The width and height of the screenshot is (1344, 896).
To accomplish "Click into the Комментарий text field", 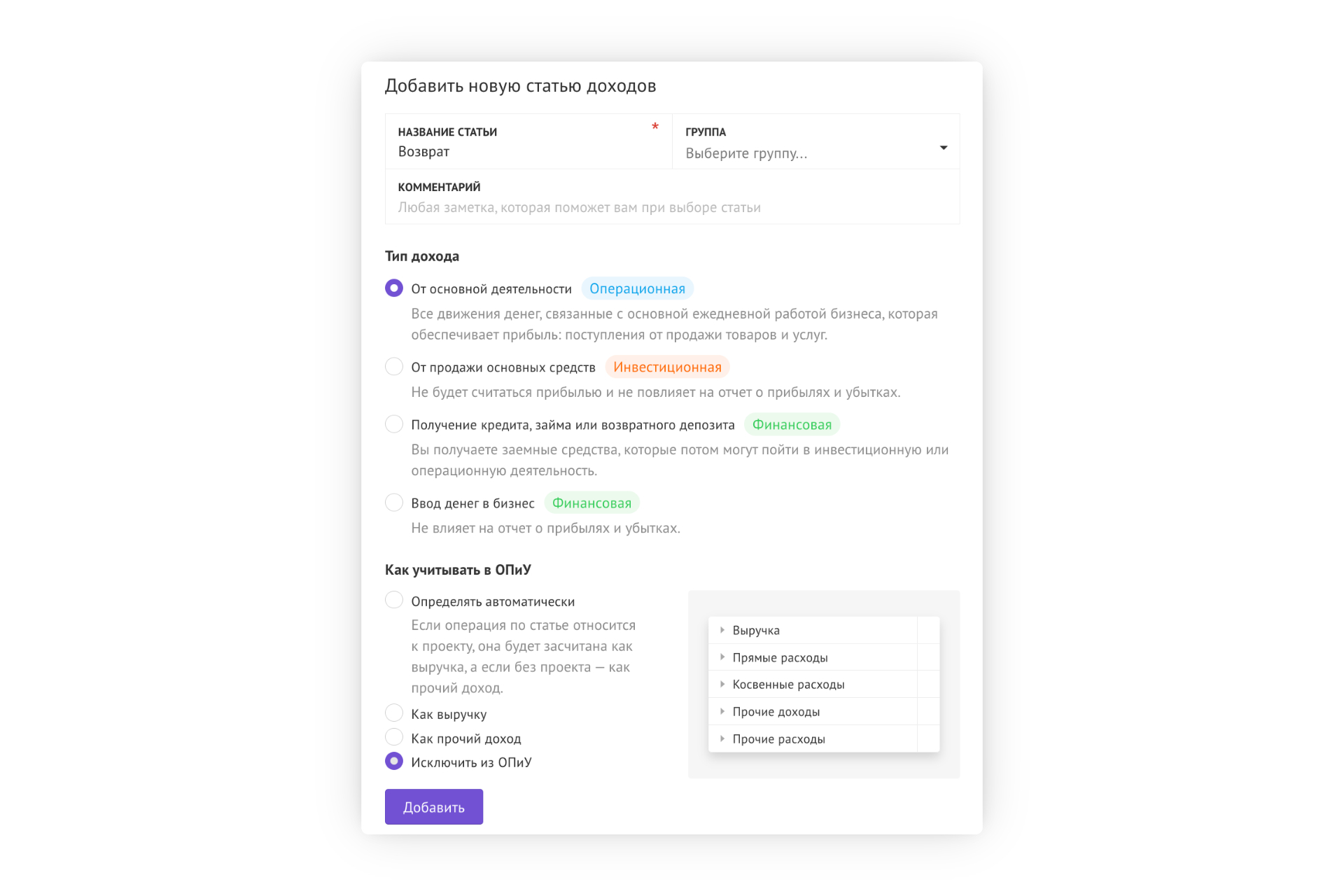I will coord(672,197).
